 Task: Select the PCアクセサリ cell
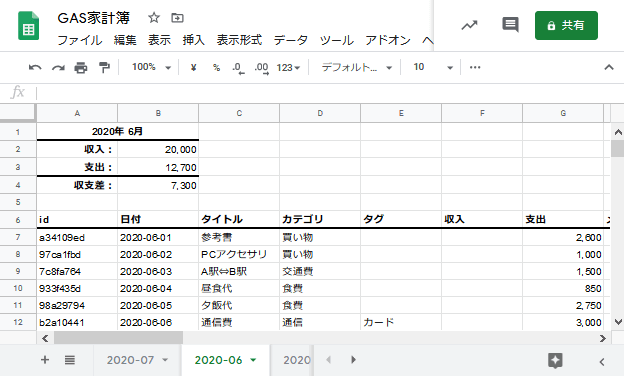tap(239, 254)
